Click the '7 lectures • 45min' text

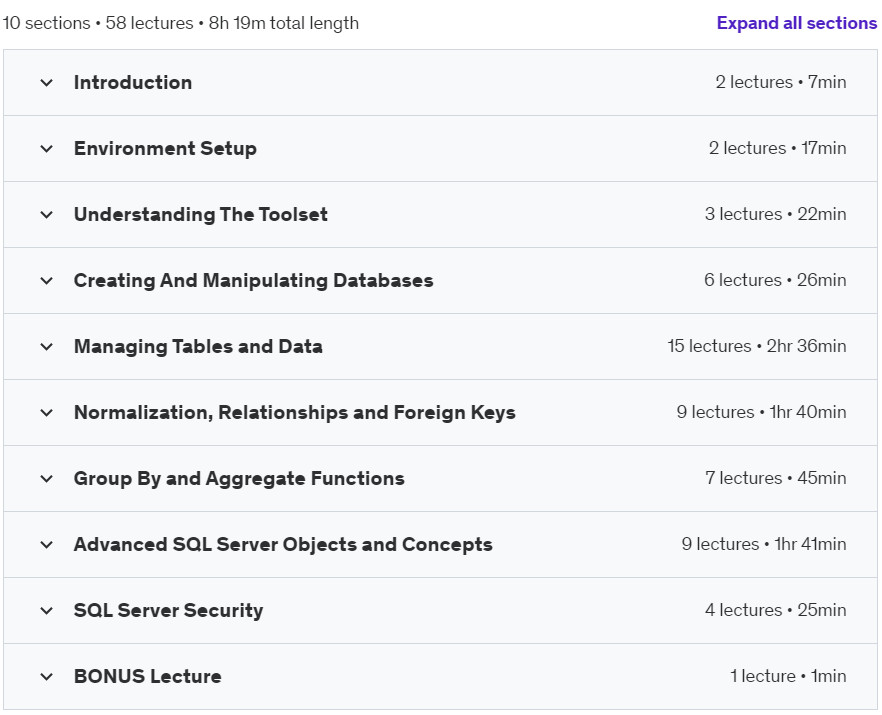[776, 478]
